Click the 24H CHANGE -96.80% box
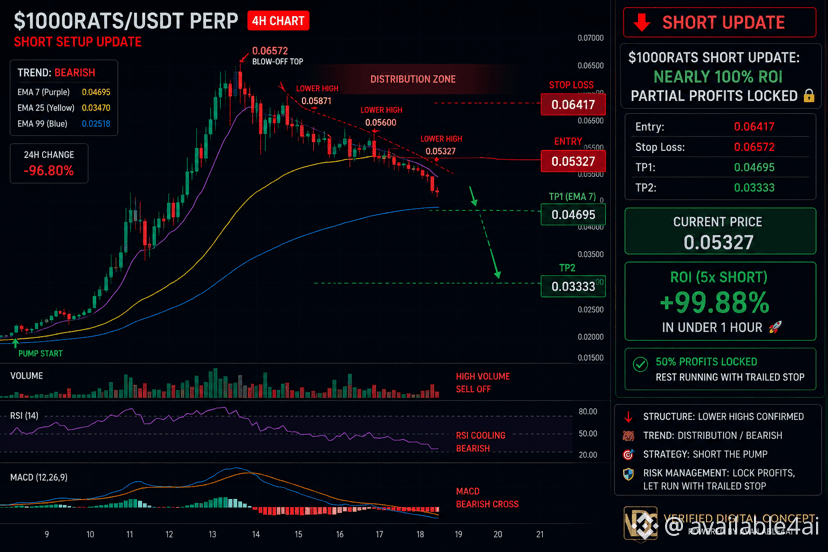828x552 pixels. click(x=49, y=163)
